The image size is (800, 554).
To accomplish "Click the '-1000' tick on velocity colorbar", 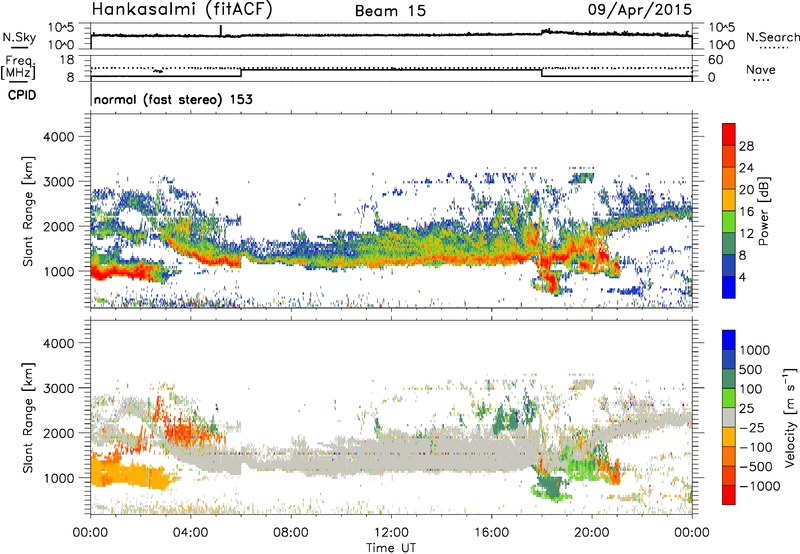I will 760,486.
